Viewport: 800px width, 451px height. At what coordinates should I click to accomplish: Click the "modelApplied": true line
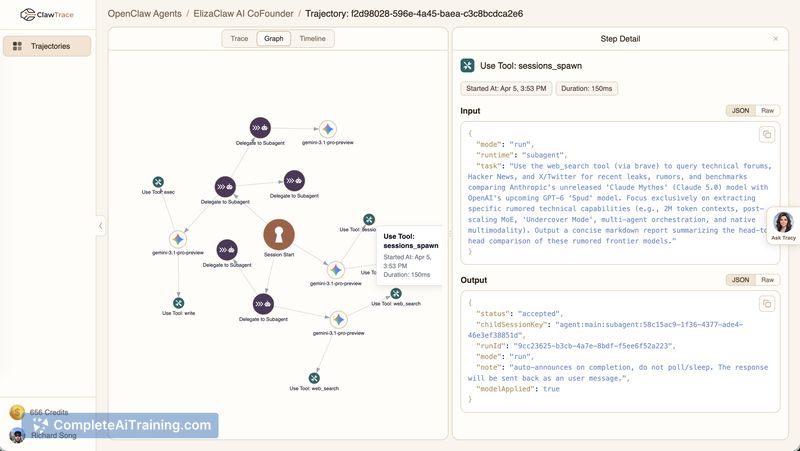tap(518, 389)
